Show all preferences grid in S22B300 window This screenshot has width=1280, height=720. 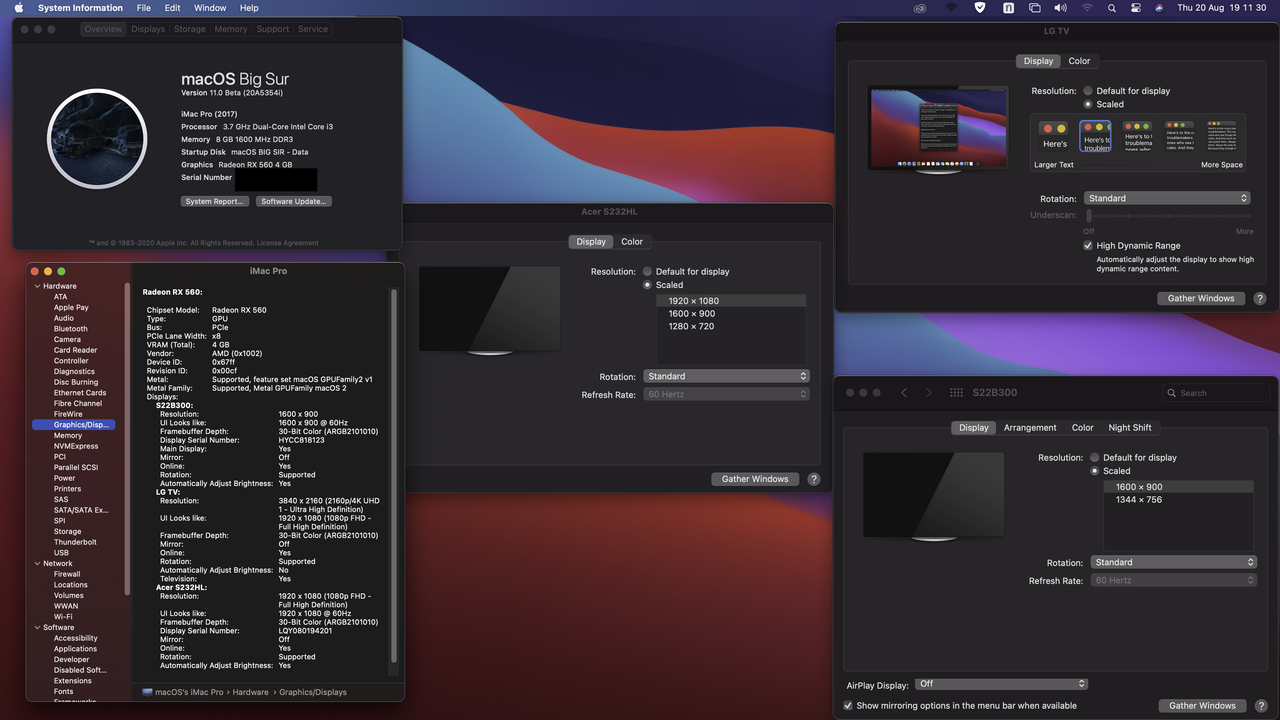click(x=956, y=393)
